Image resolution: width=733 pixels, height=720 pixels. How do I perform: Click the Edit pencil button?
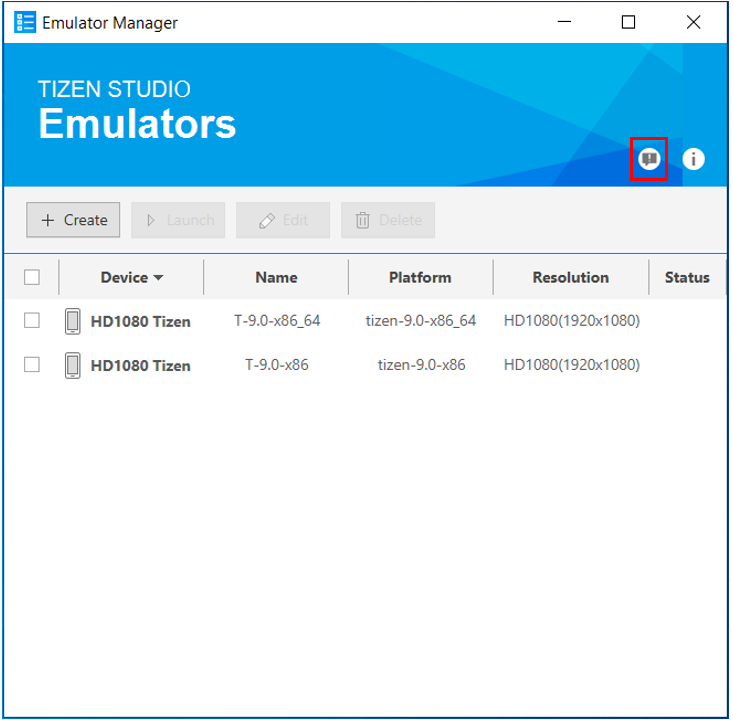(x=283, y=220)
